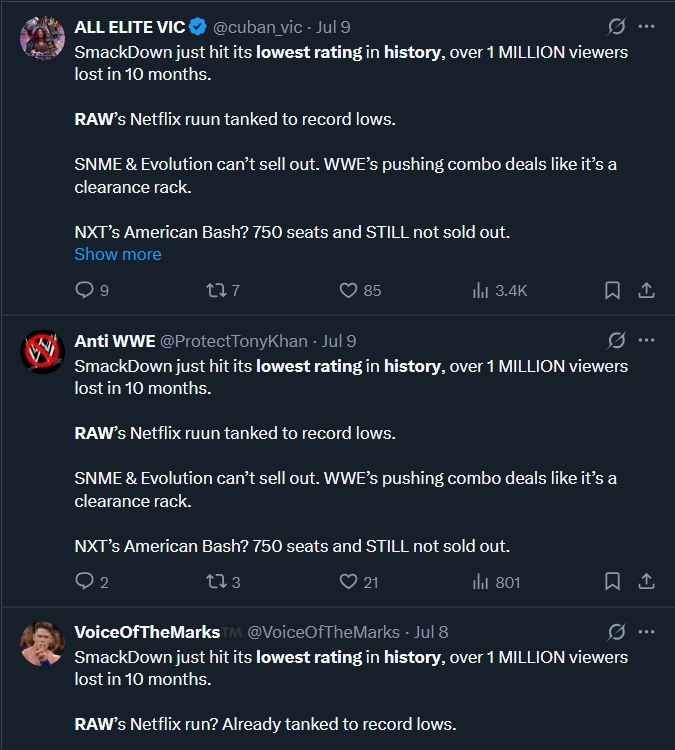
Task: Open more options for ALL ELITE VIC post
Action: [x=646, y=27]
